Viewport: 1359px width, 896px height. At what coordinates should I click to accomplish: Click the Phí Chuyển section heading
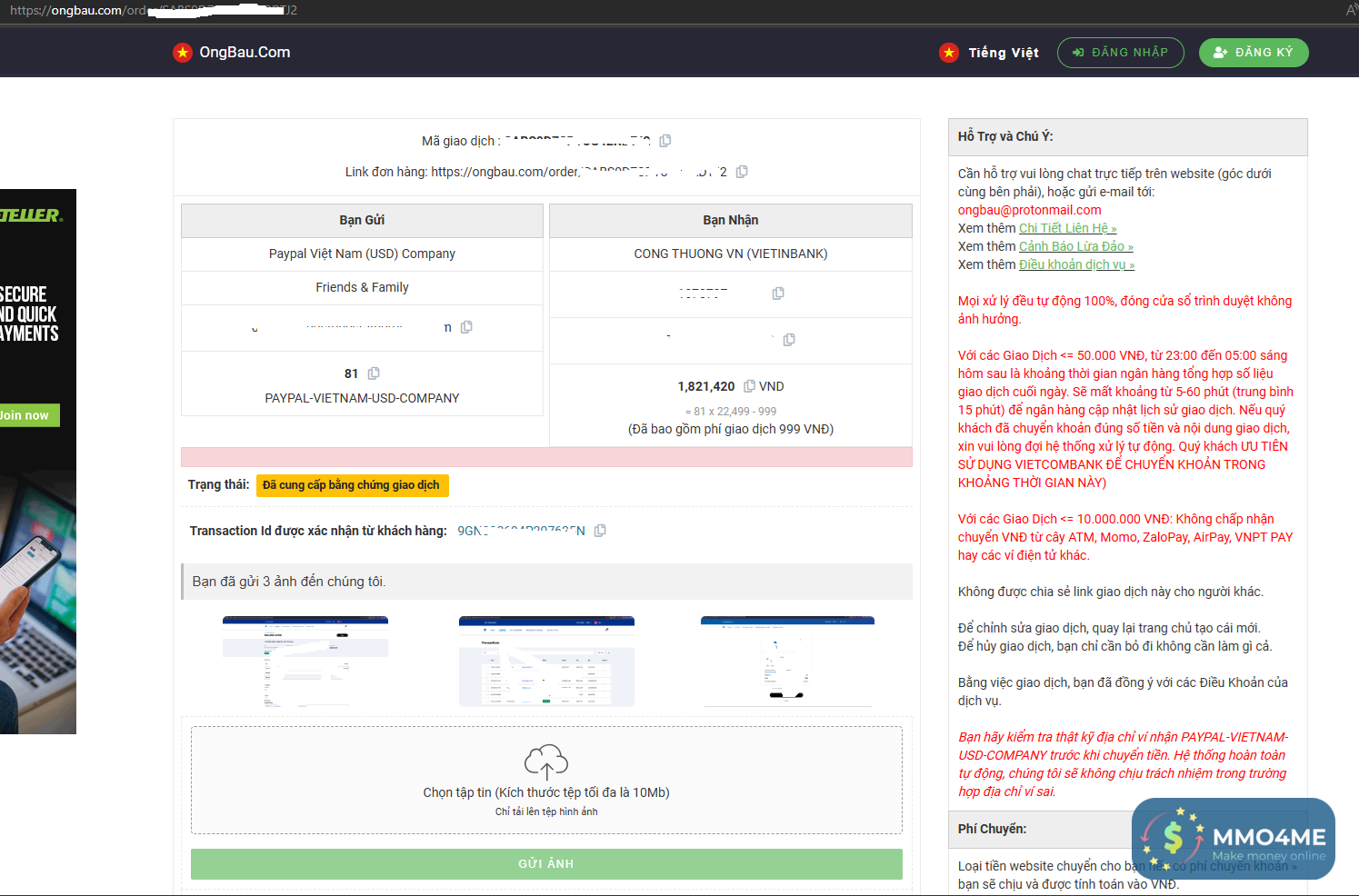coord(992,829)
